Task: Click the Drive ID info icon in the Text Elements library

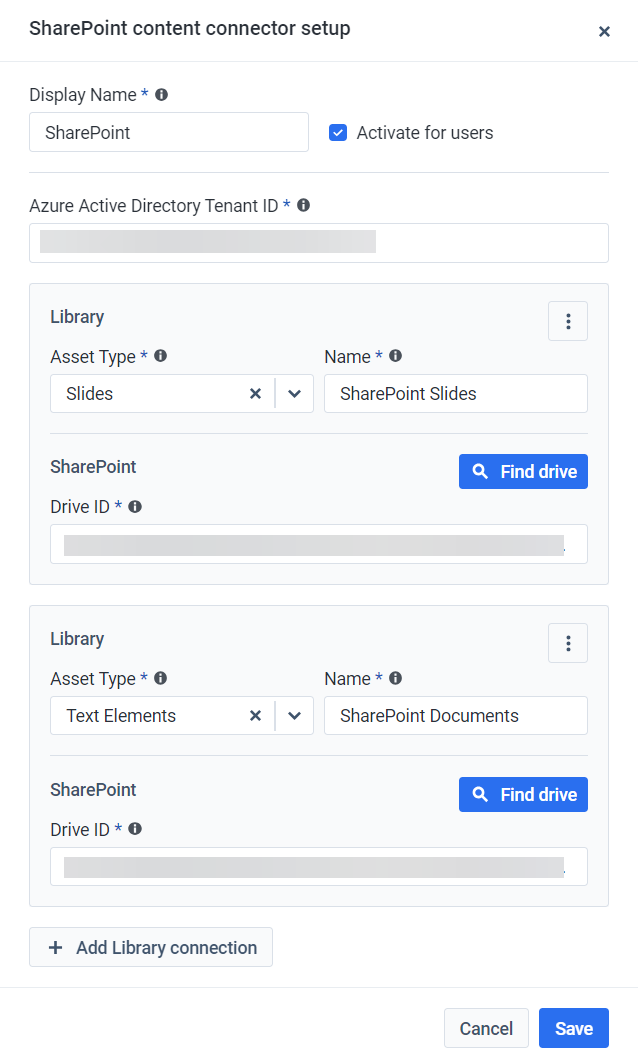Action: click(x=135, y=828)
